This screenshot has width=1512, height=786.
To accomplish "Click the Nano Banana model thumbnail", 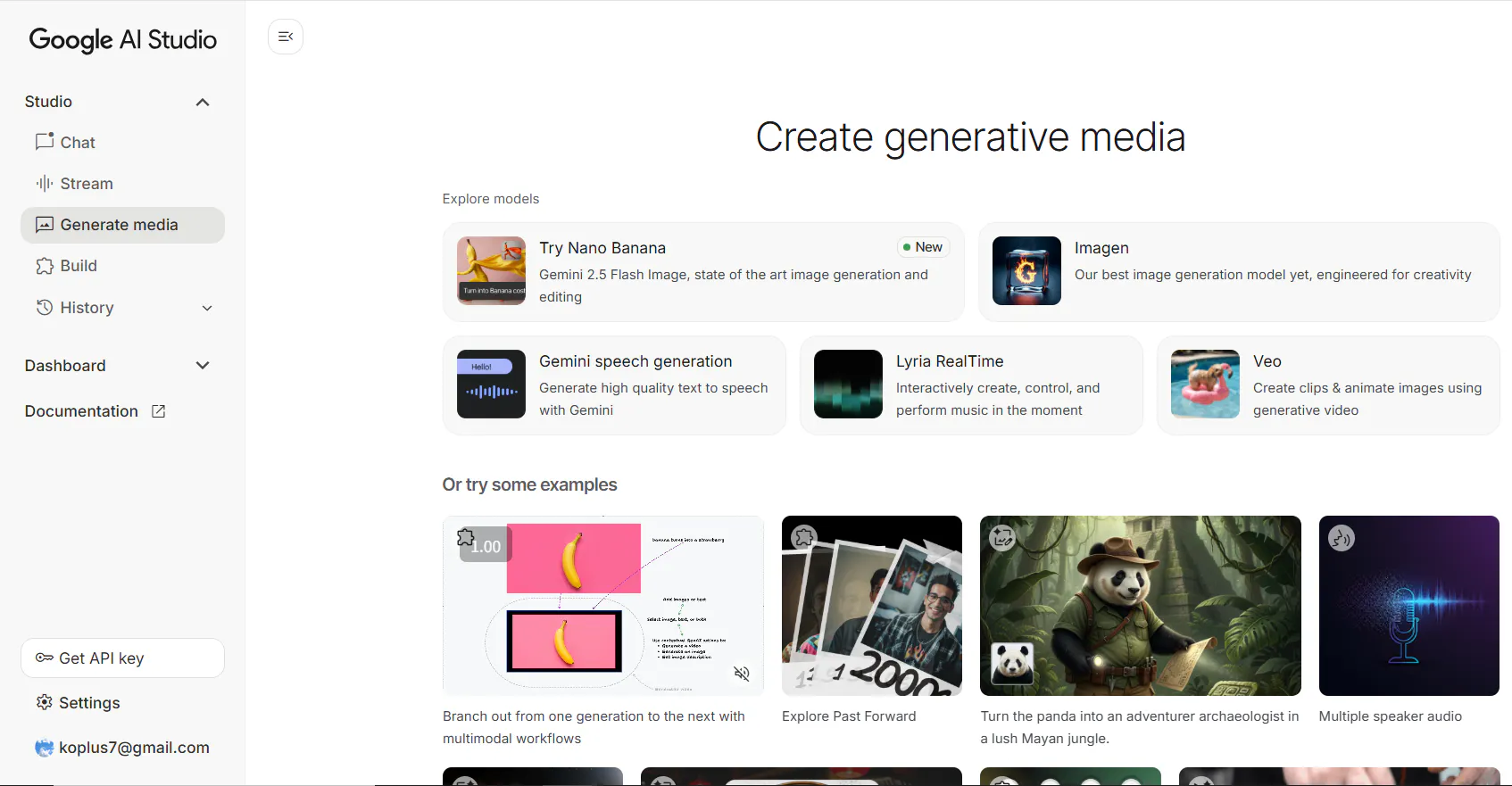I will click(491, 270).
